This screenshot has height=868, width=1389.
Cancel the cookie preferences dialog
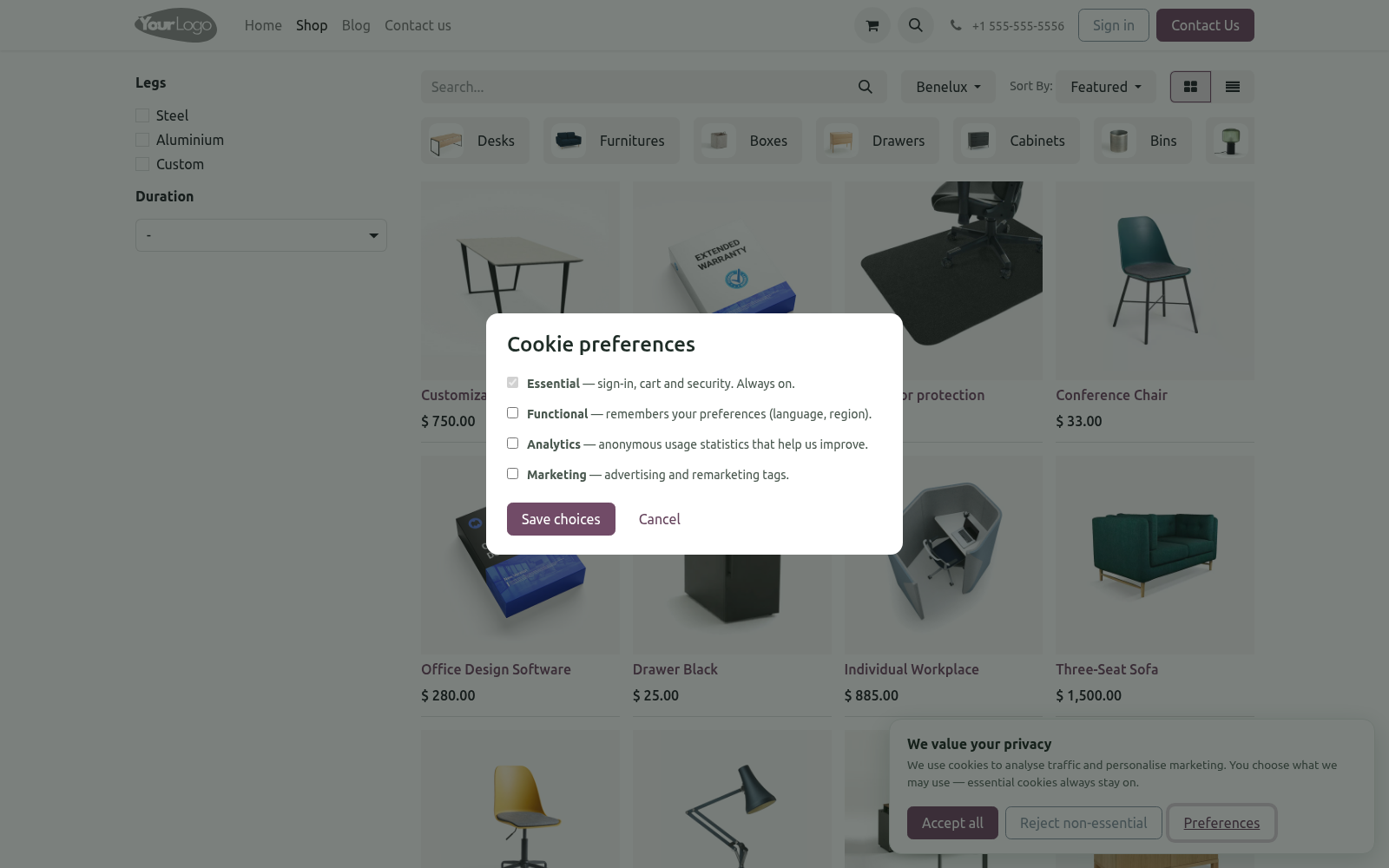660,519
